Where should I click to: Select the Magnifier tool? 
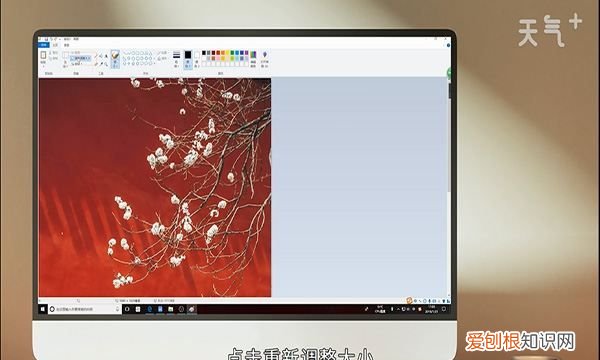click(x=106, y=64)
